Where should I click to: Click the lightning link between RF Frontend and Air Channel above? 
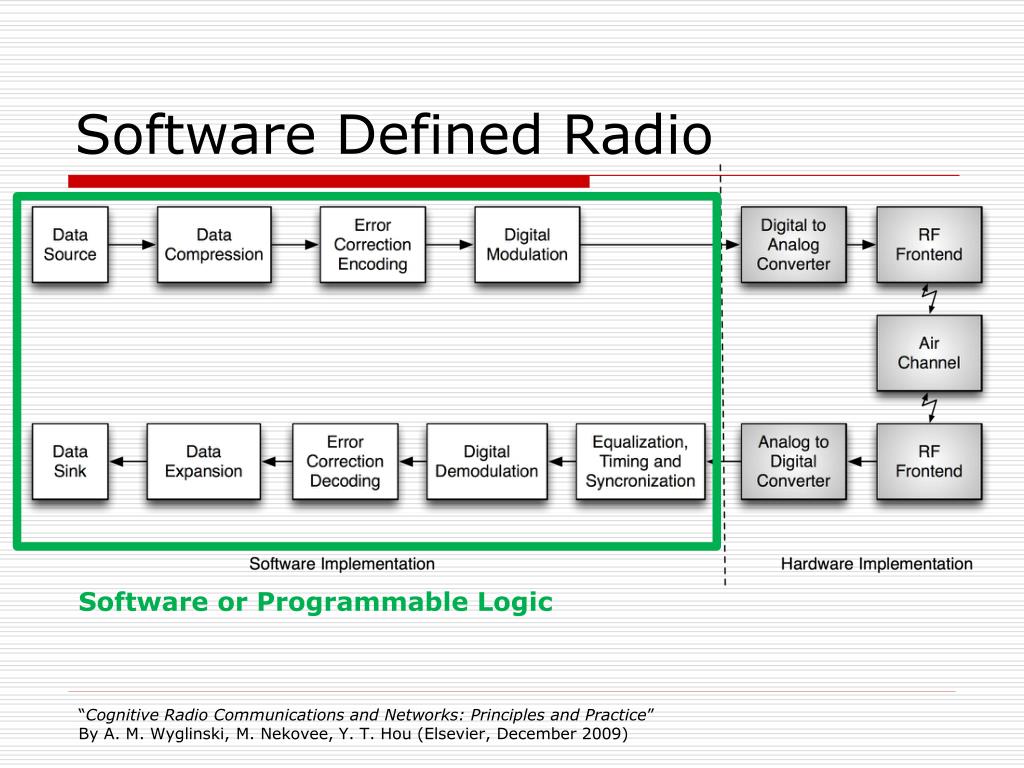point(929,299)
